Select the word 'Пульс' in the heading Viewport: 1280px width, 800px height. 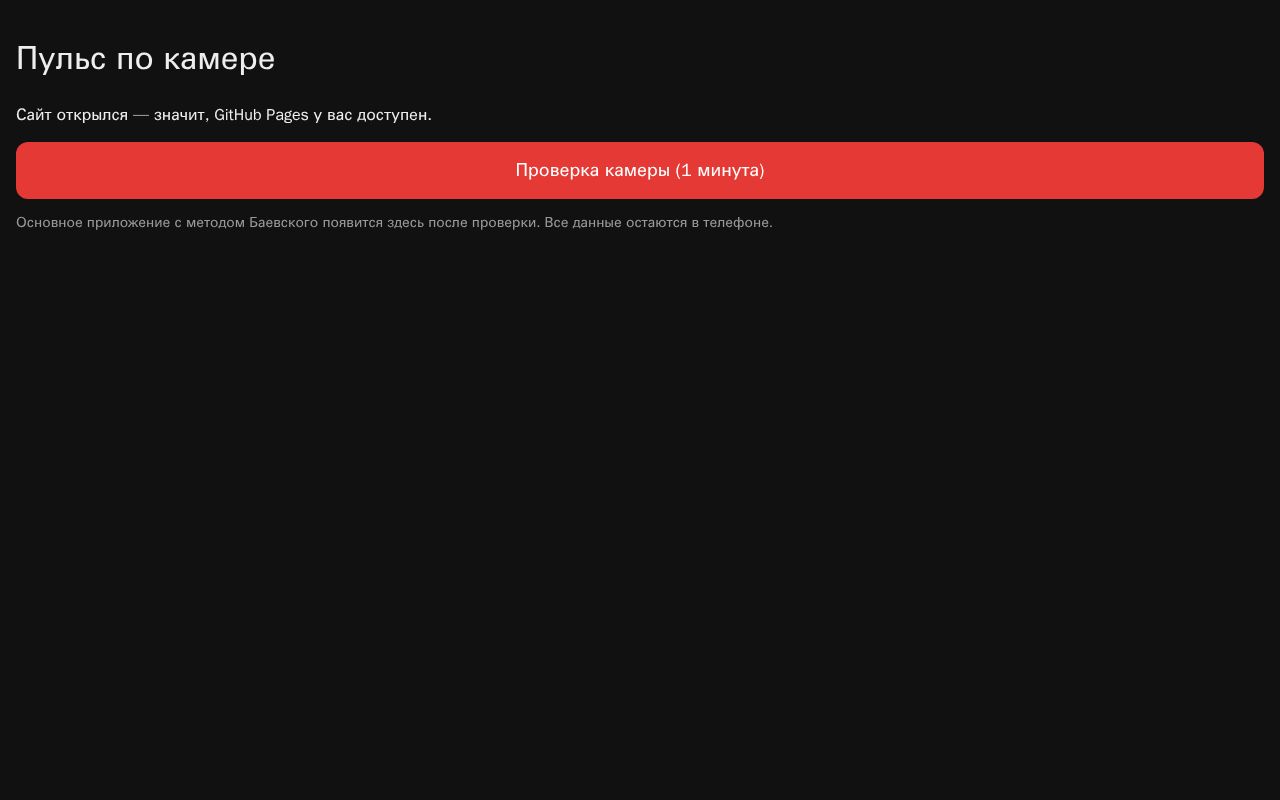62,59
